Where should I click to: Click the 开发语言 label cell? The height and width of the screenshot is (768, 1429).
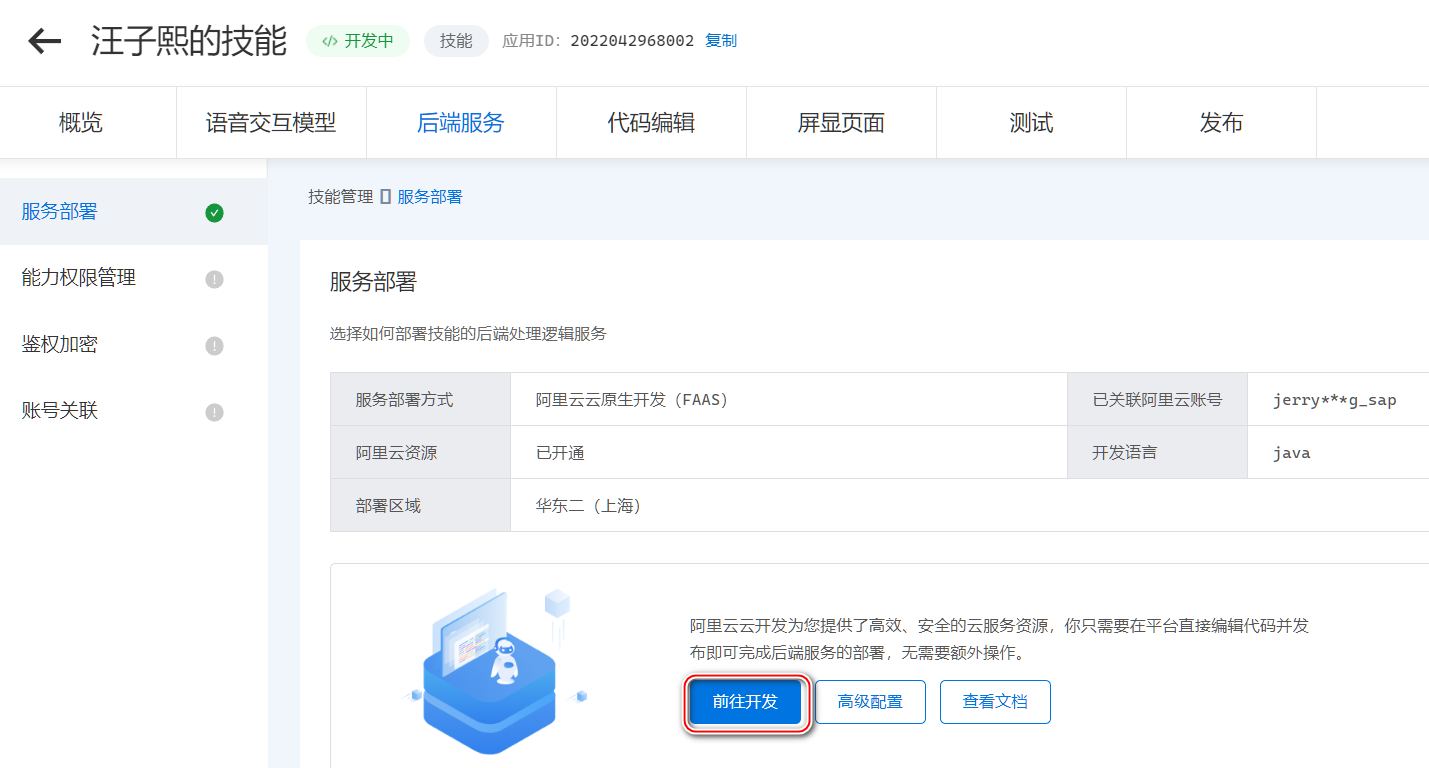(1158, 453)
